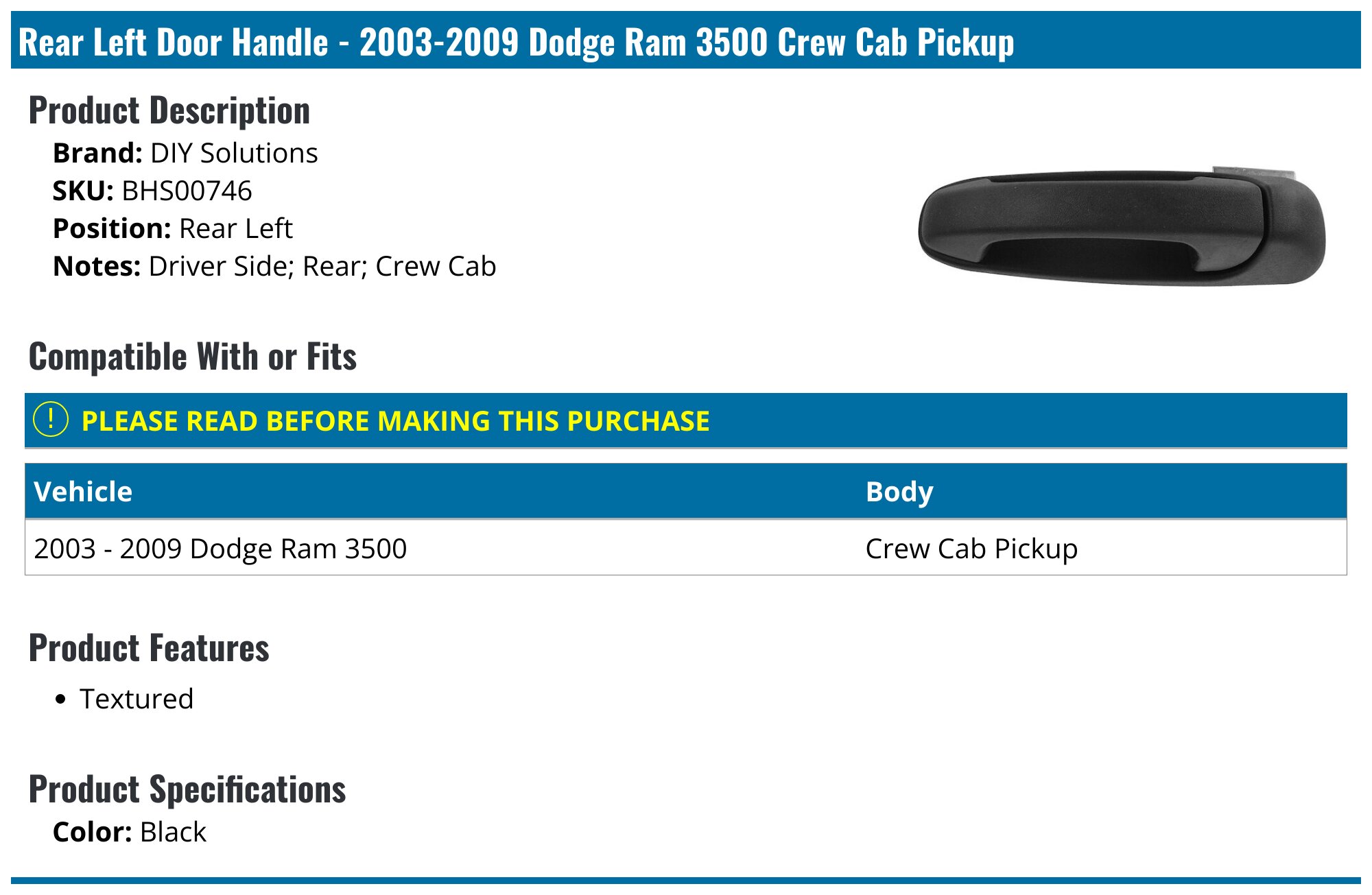1372x895 pixels.
Task: Click the Notes text 'Driver Side; Rear; Crew Cab'
Action: pos(322,266)
